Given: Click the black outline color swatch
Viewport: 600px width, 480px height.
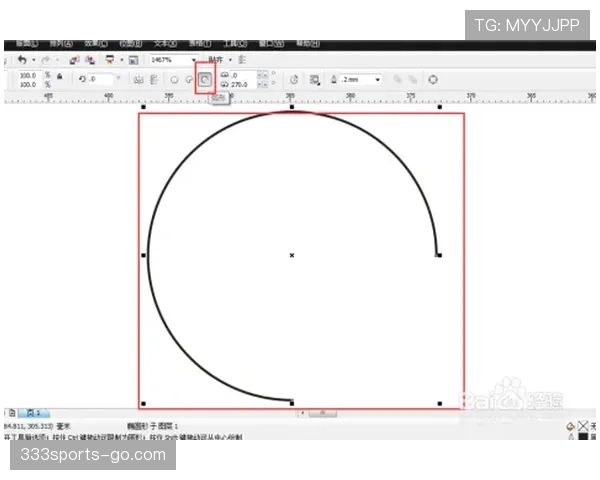Looking at the screenshot, I should coord(583,436).
